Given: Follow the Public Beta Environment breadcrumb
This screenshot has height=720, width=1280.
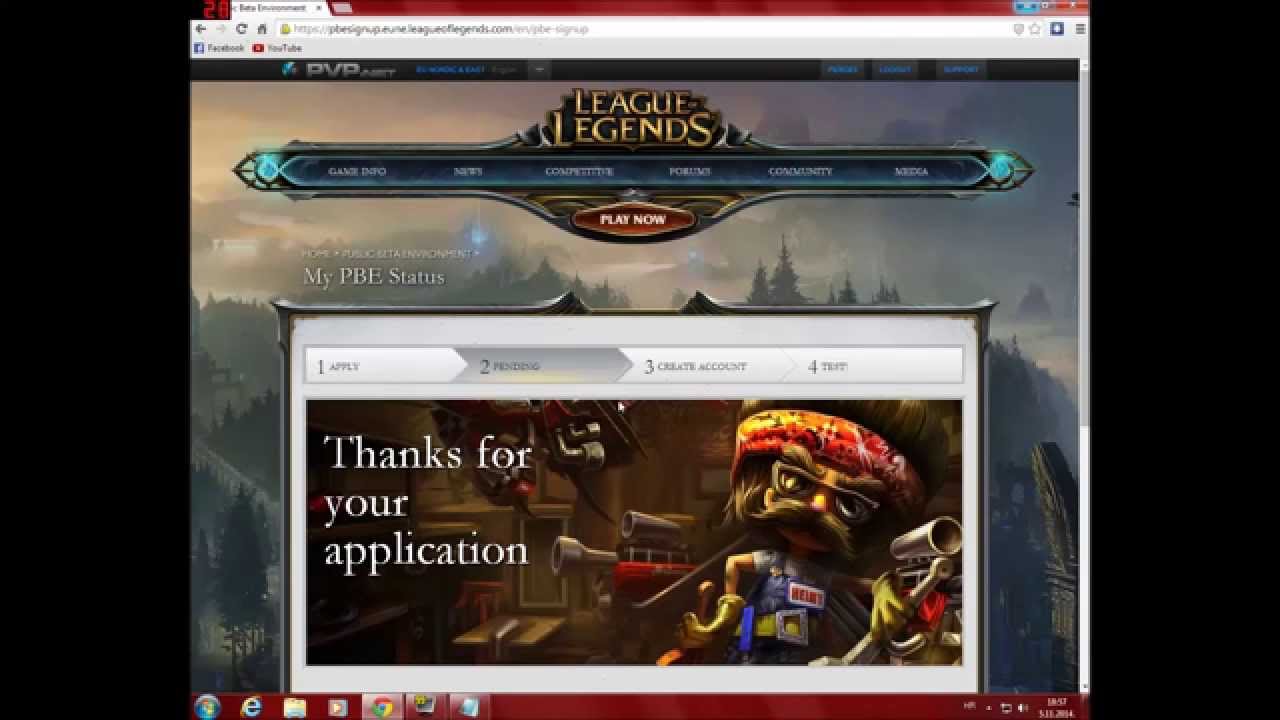Looking at the screenshot, I should pos(407,254).
